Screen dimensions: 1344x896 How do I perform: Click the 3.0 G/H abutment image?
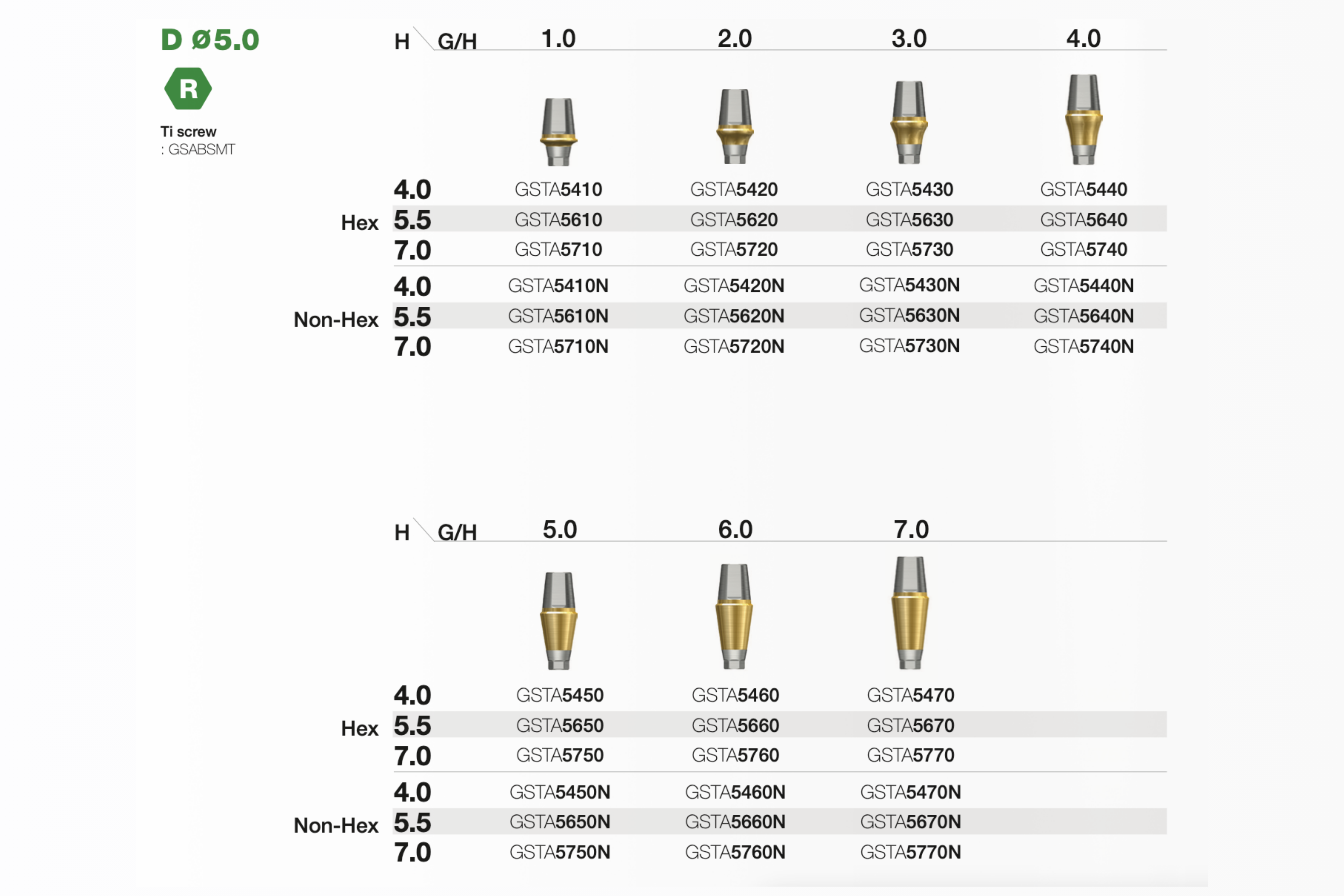point(909,122)
